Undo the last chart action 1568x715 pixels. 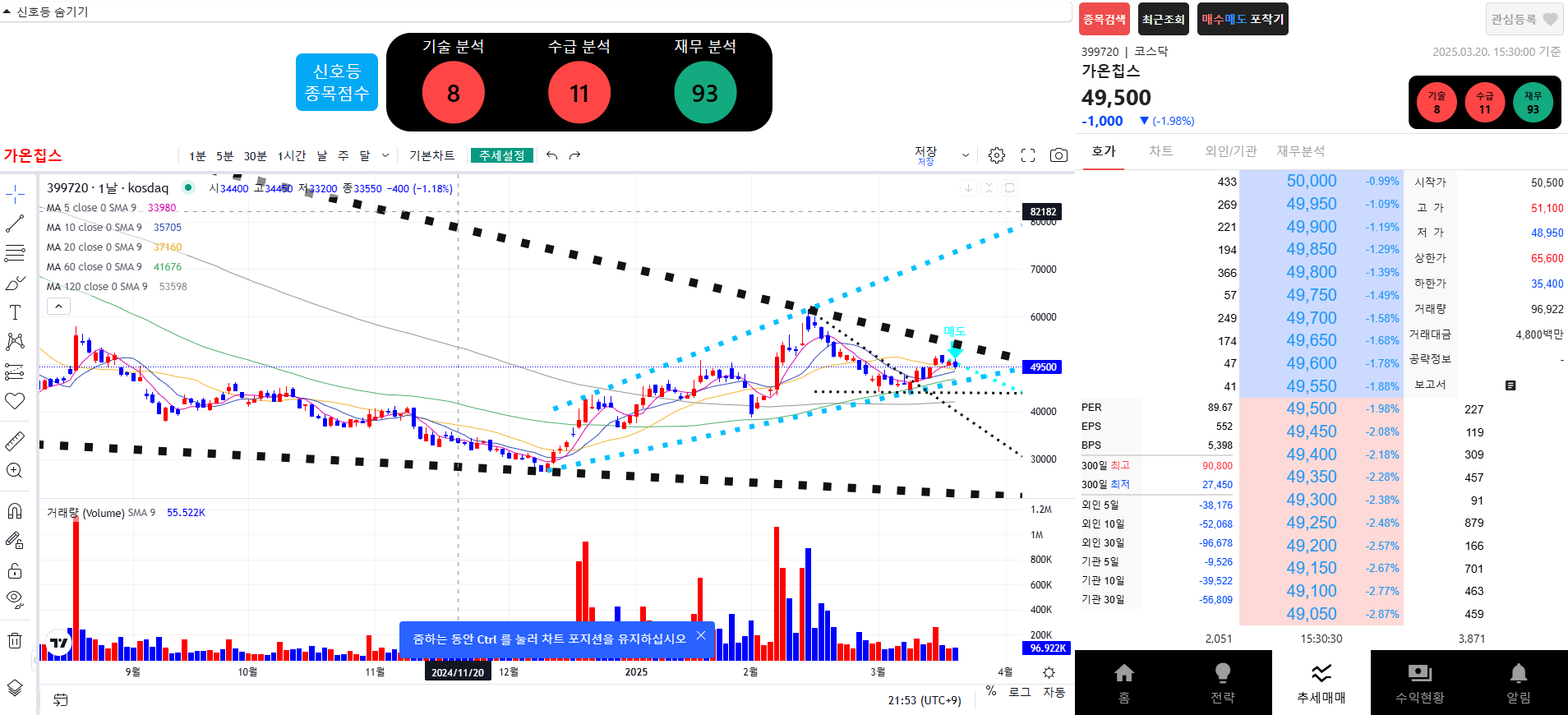click(x=551, y=155)
